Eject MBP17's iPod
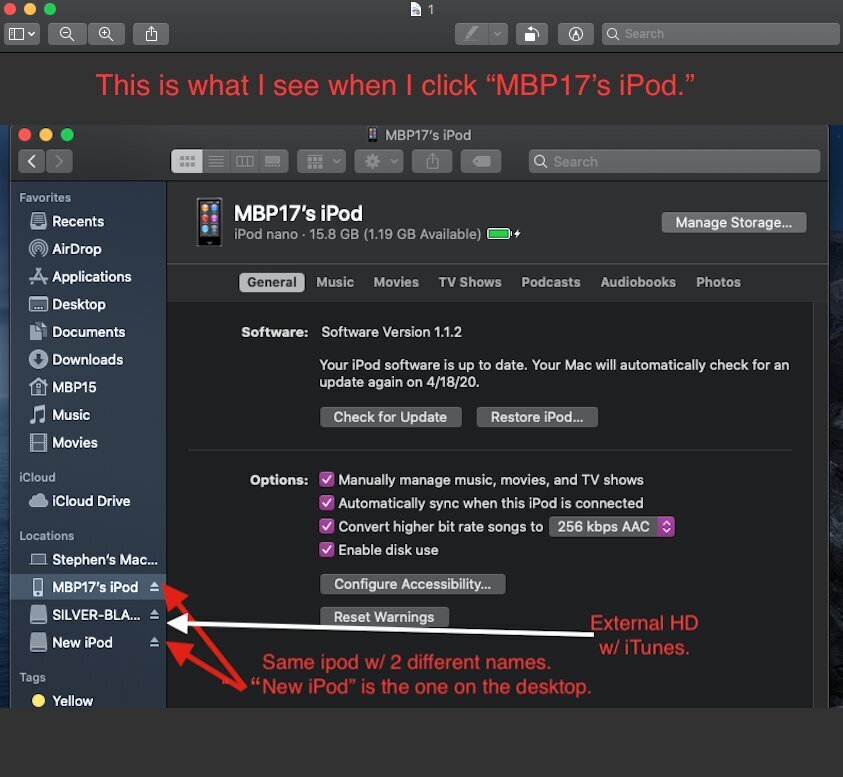 pos(154,587)
